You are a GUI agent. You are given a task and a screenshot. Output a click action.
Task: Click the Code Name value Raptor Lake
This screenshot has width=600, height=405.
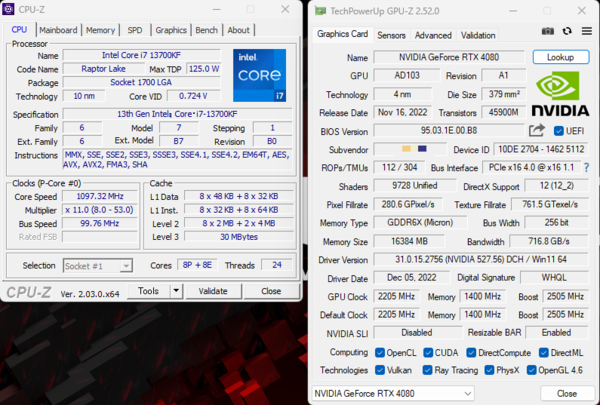103,69
